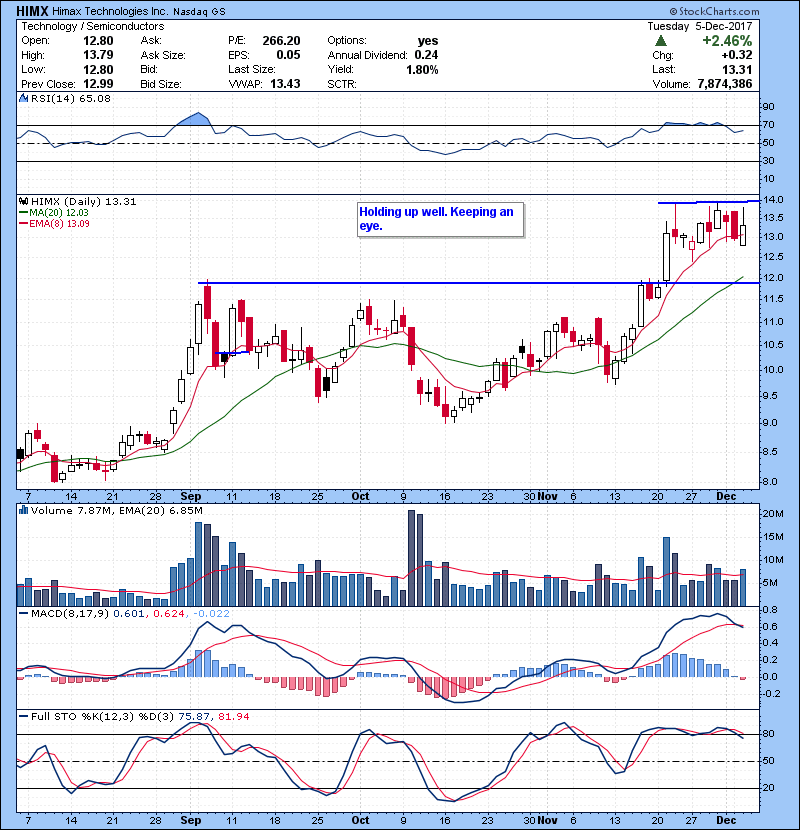Click the 30Nov date marker under price chart

coord(540,497)
